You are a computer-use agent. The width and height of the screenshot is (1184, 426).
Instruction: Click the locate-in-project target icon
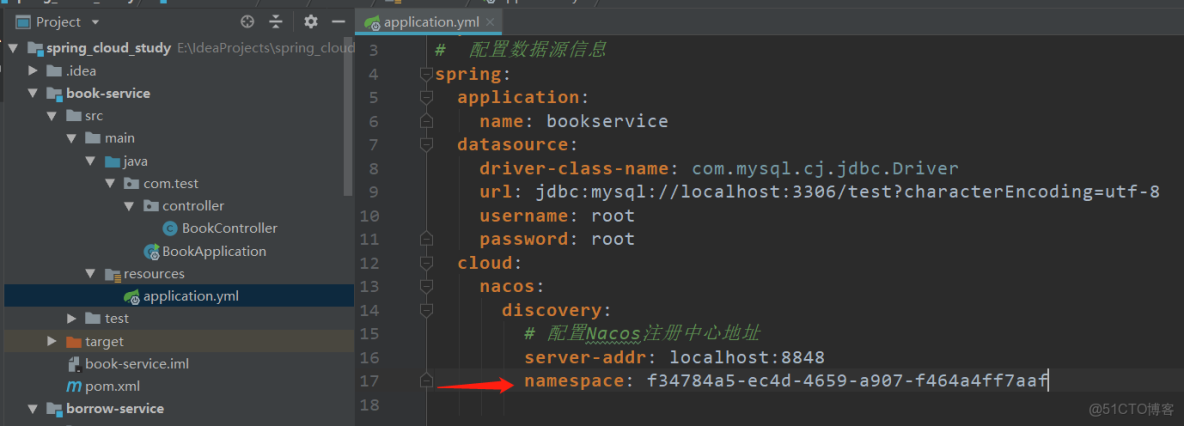point(248,22)
